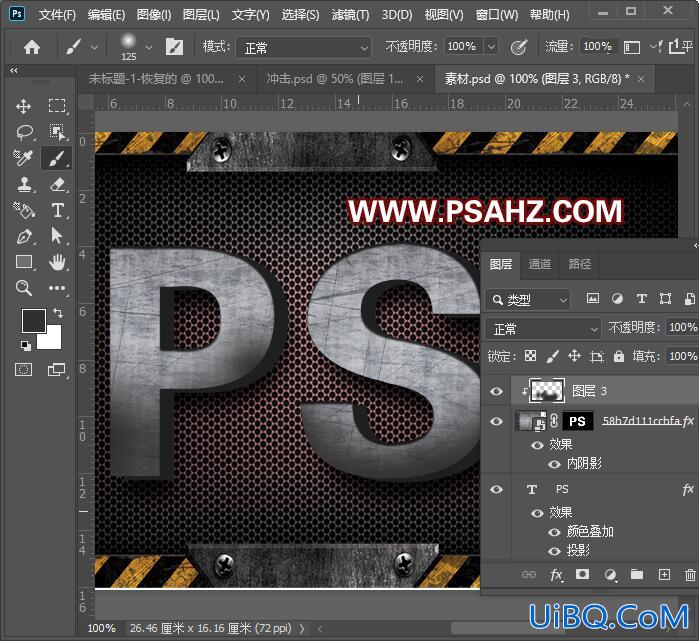Collapse the toolbox with double arrows
The height and width of the screenshot is (641, 699).
coord(14,70)
